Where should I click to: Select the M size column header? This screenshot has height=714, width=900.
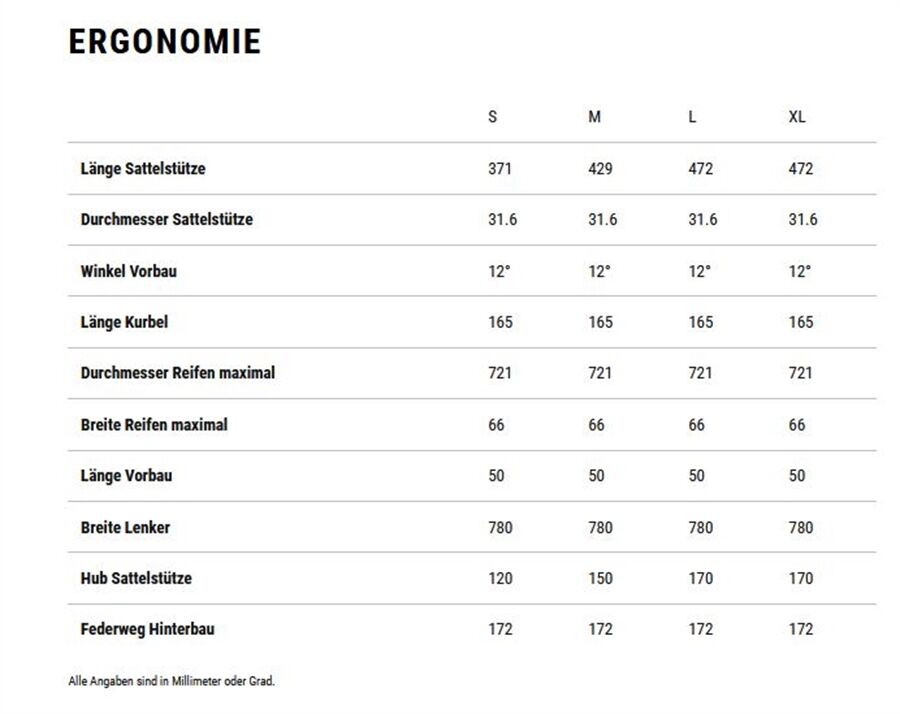click(x=595, y=117)
